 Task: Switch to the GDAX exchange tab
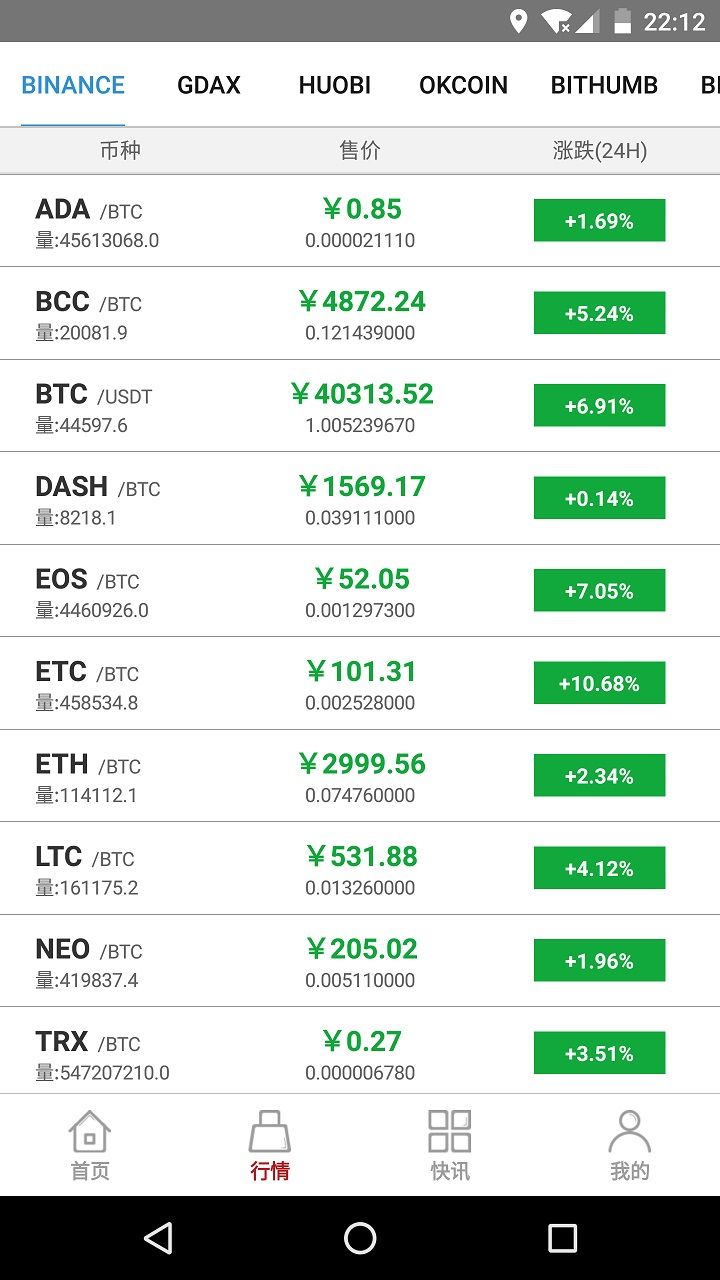click(209, 85)
